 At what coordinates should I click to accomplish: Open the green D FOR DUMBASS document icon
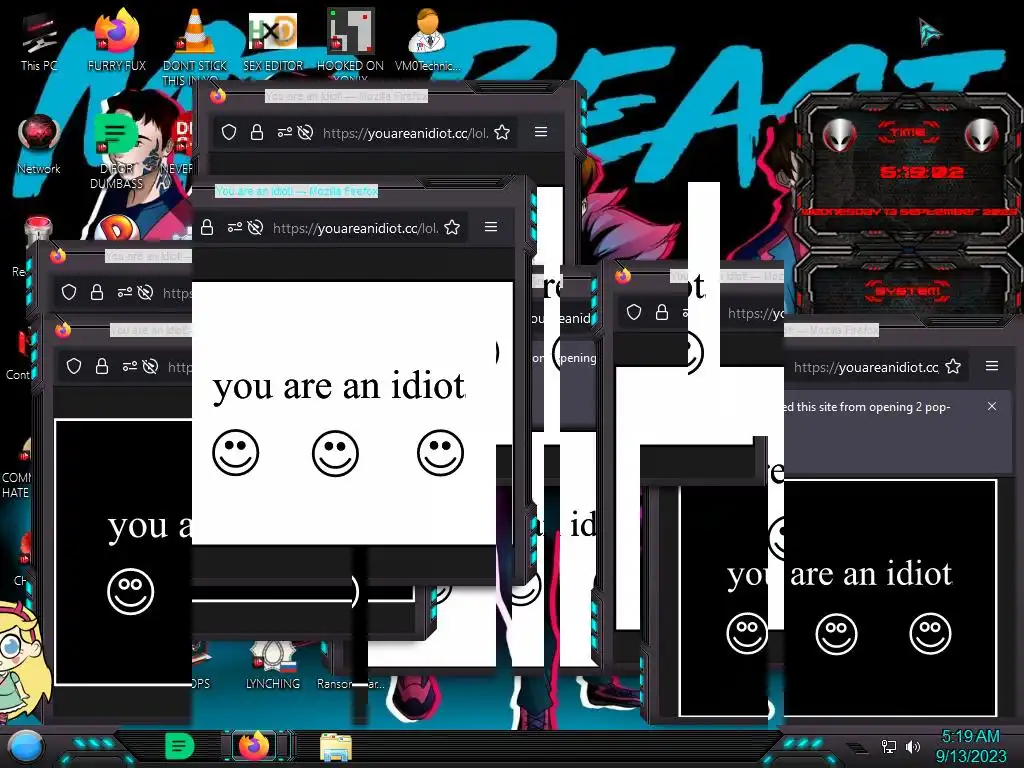pyautogui.click(x=116, y=150)
